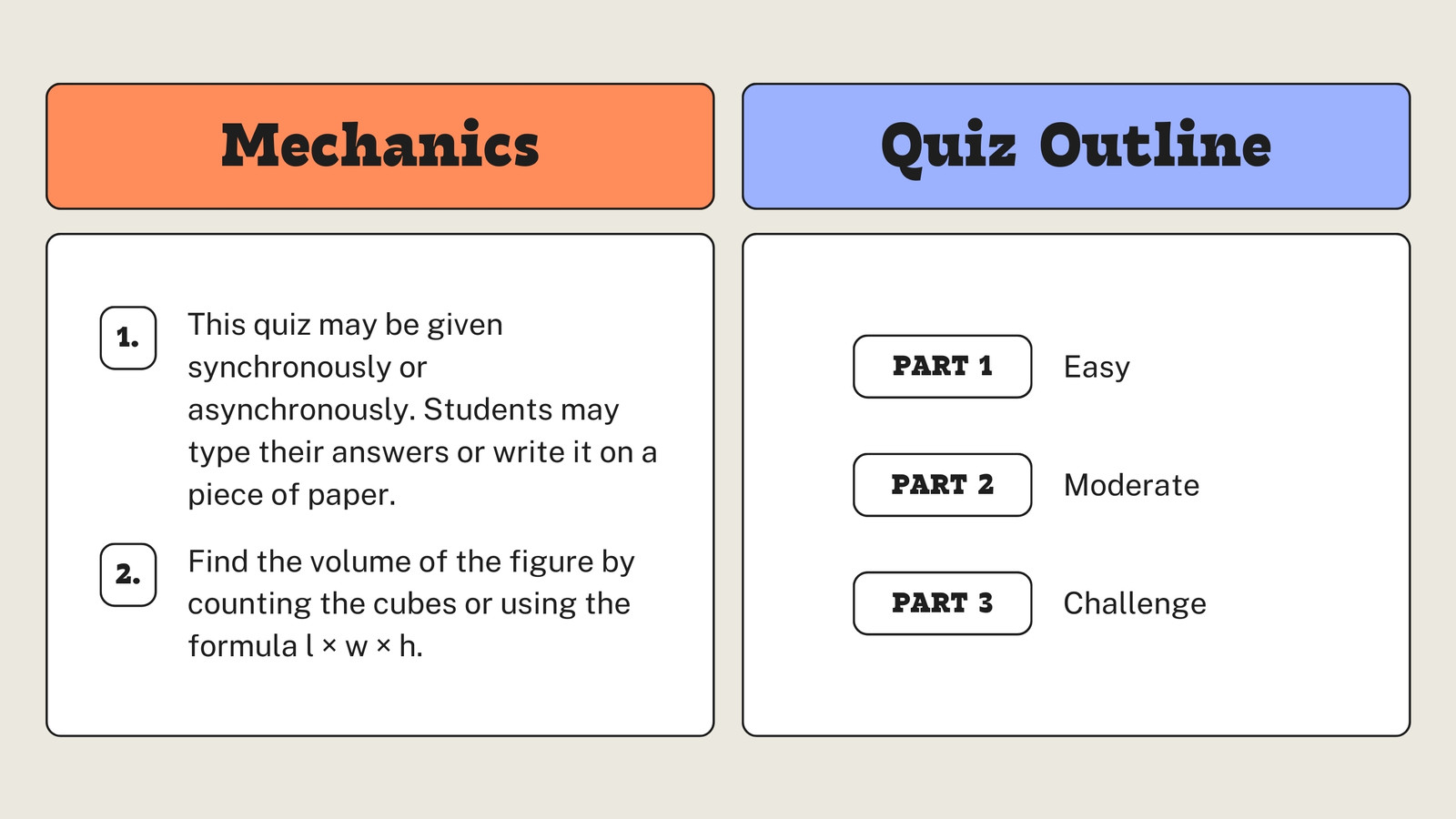
Task: Click the PART 2 label box
Action: point(942,485)
